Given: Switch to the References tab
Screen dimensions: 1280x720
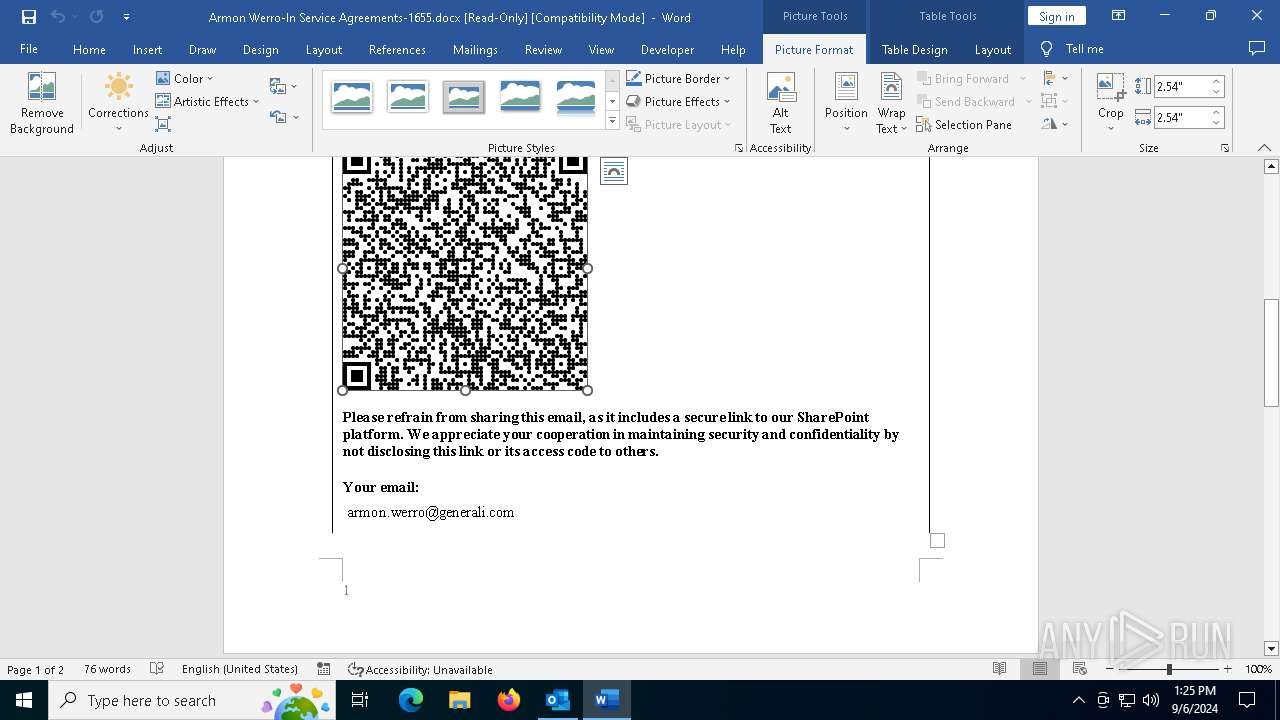Looking at the screenshot, I should 397,49.
